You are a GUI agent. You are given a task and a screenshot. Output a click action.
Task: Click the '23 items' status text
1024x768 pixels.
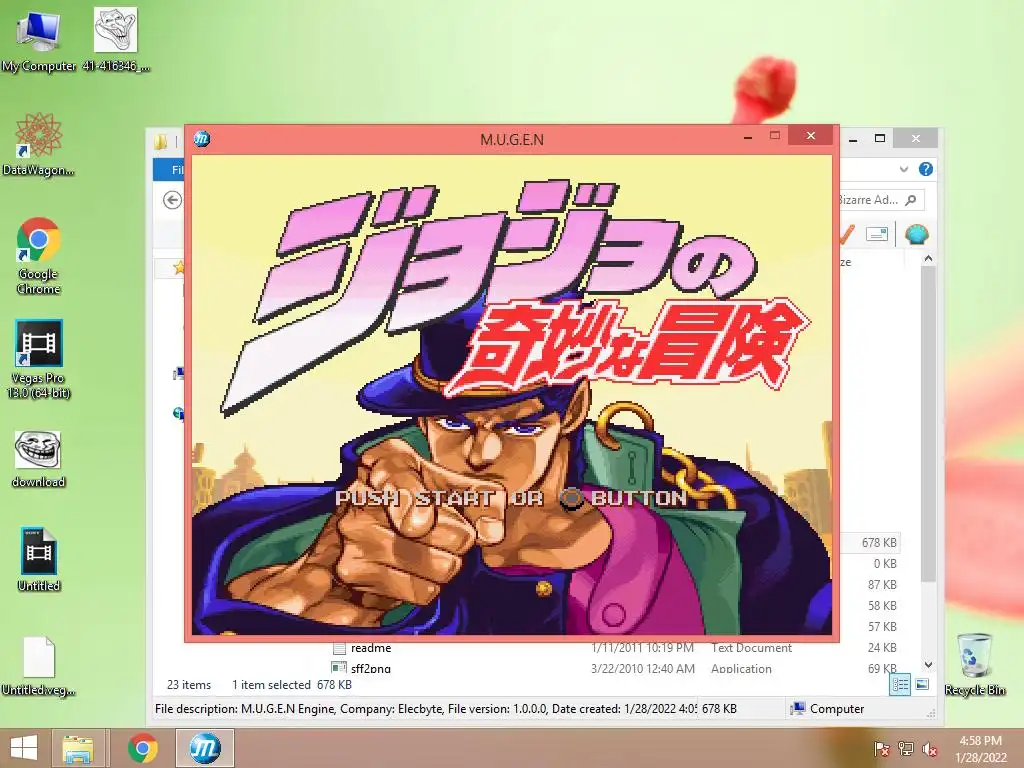click(x=189, y=684)
